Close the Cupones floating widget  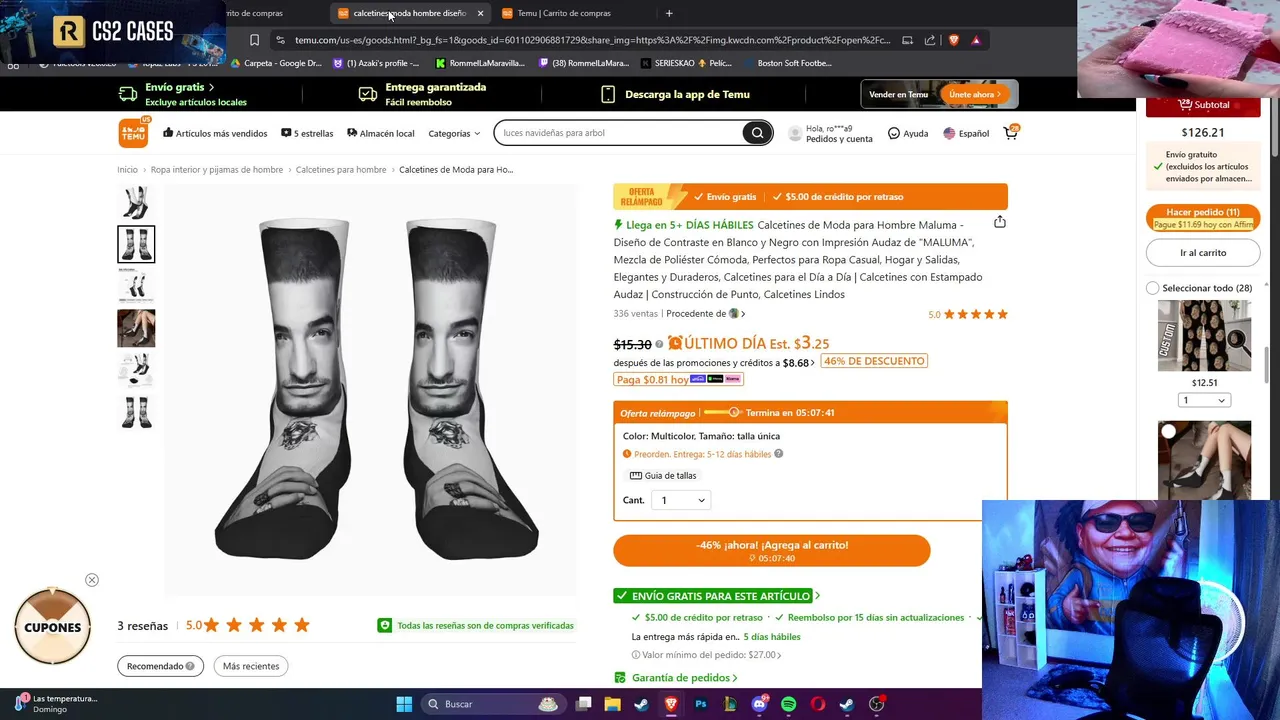pos(92,580)
